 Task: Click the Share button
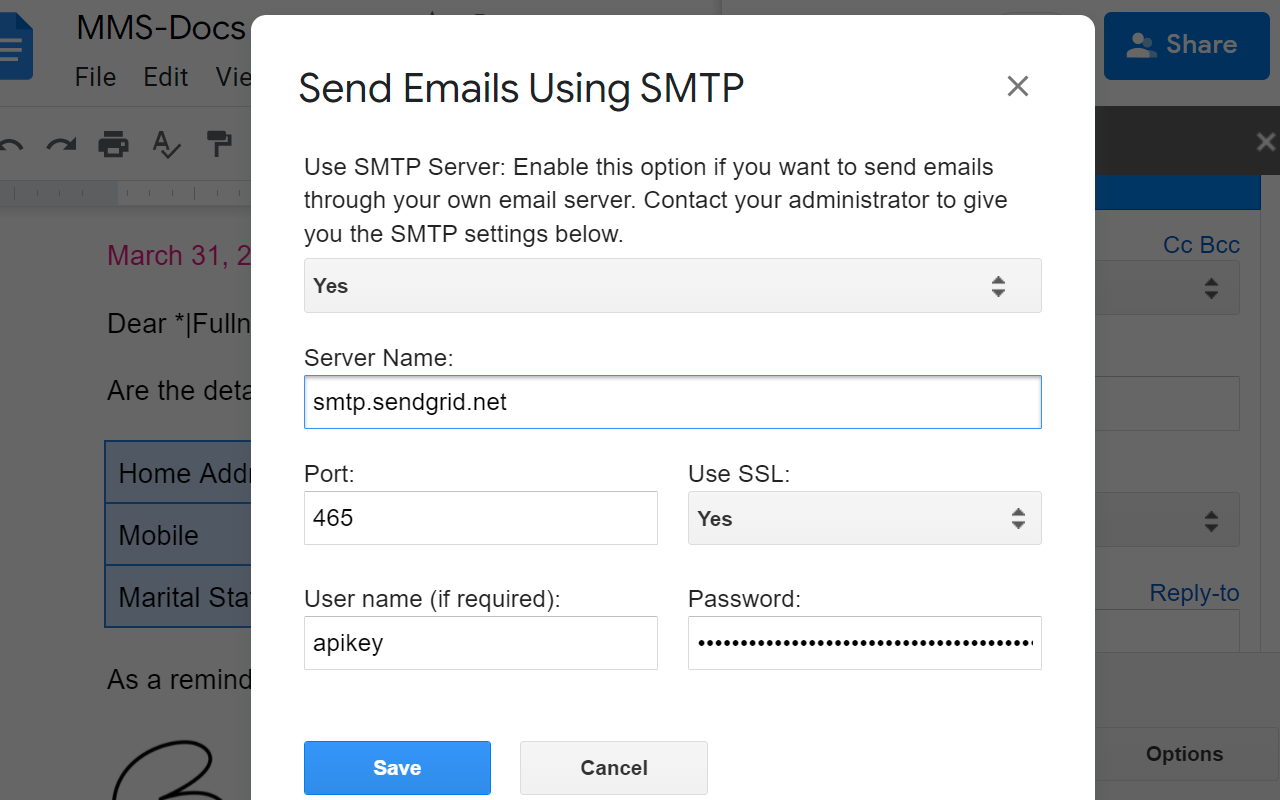coord(1186,45)
